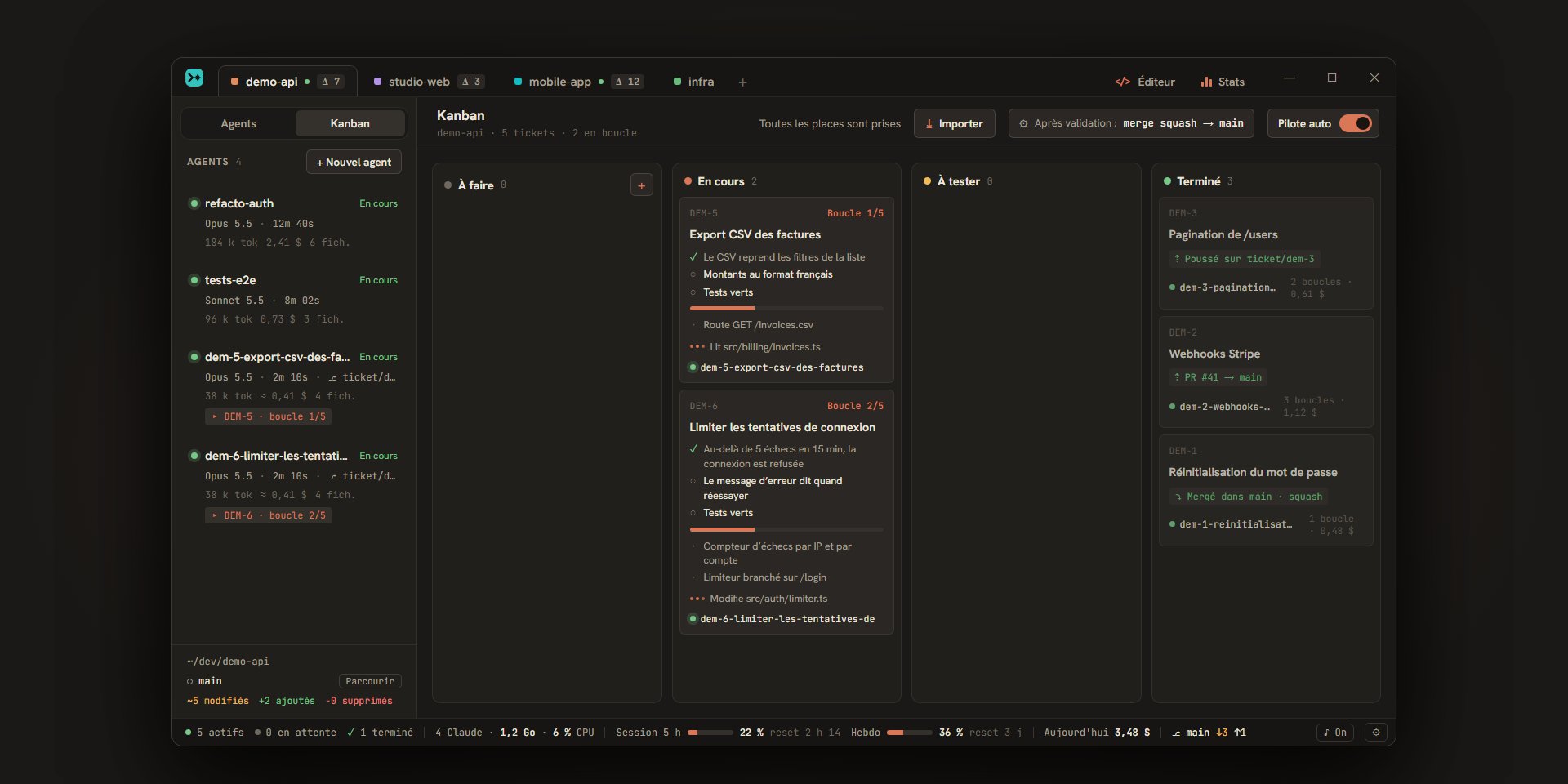Select the Agents sidebar tab
This screenshot has height=784, width=1568.
pos(238,123)
